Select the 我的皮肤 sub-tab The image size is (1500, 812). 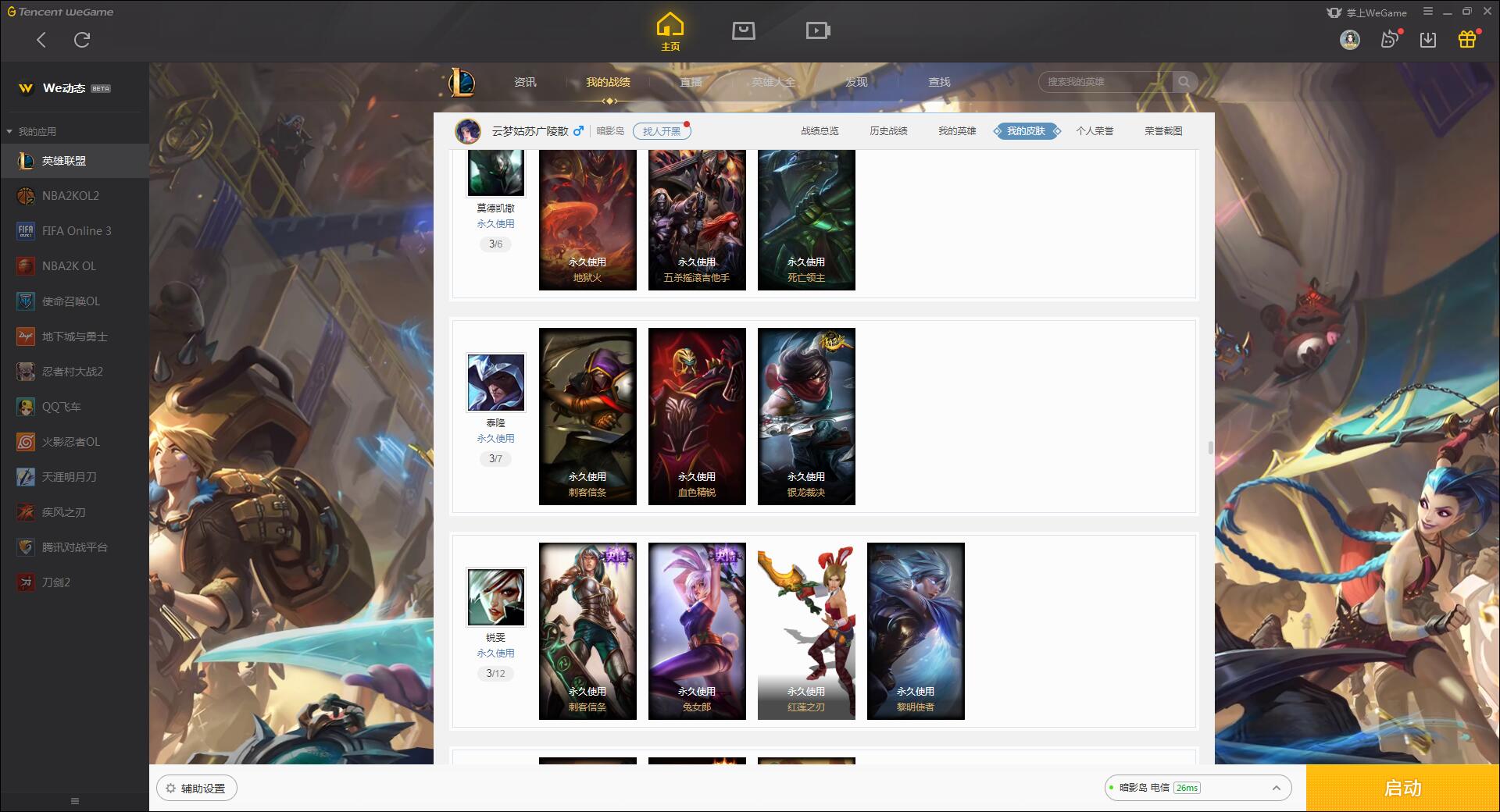pos(1026,131)
